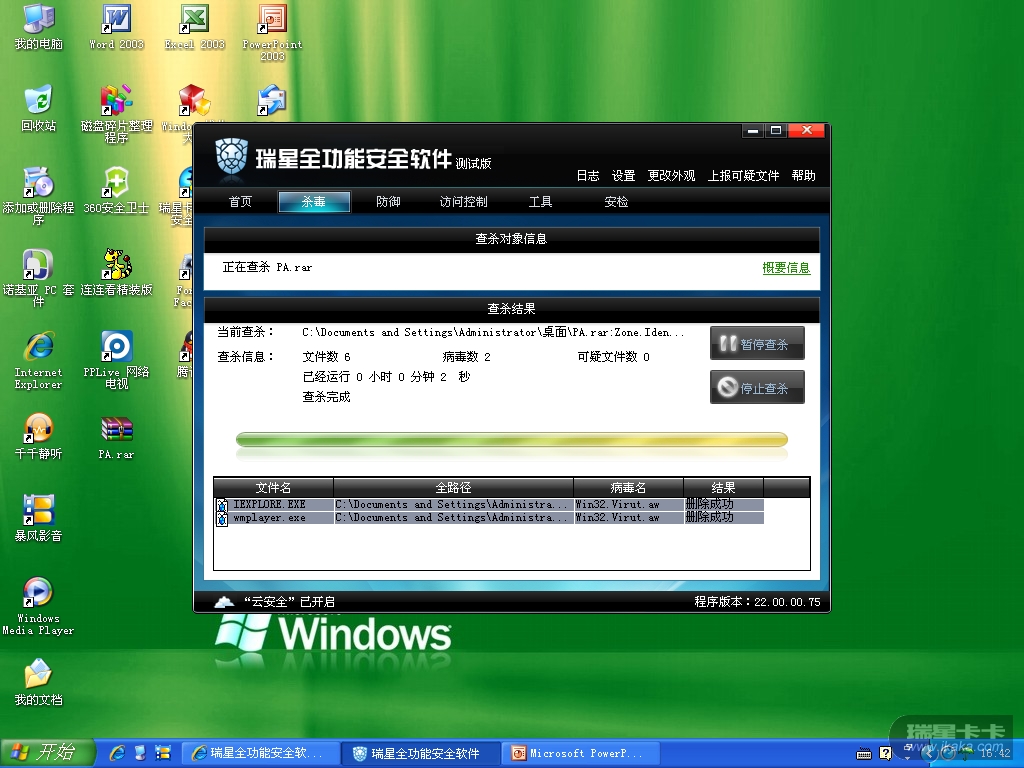Click the clock in the system tray
Screen dimensions: 1024x768
click(995, 754)
